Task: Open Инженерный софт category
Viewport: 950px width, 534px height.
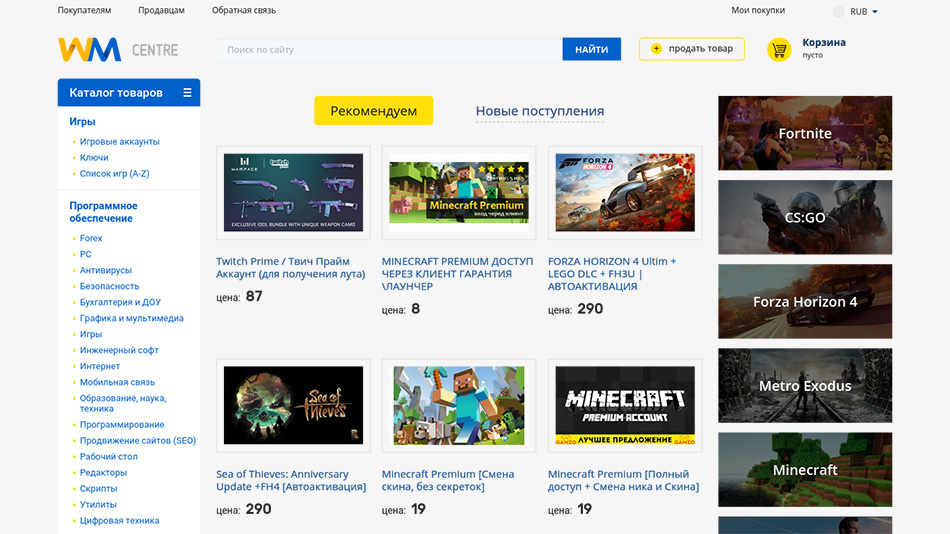Action: pos(119,350)
